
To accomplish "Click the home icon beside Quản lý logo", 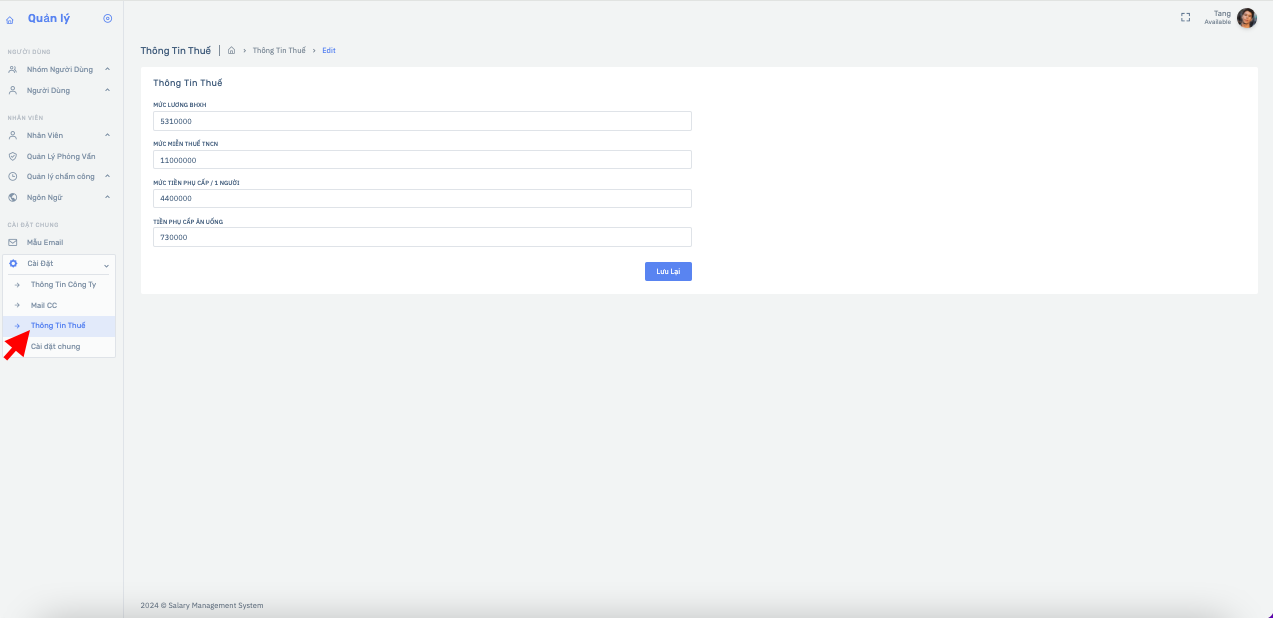I will click(x=11, y=19).
